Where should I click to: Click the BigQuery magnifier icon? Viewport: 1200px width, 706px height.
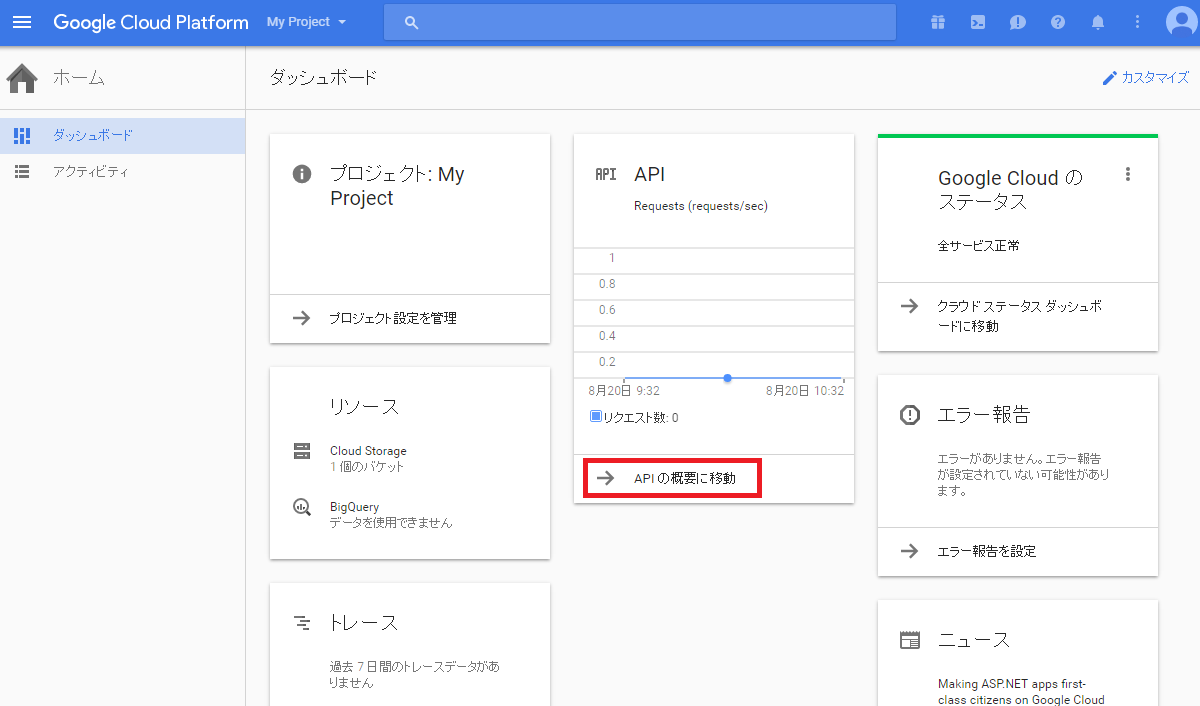[302, 507]
